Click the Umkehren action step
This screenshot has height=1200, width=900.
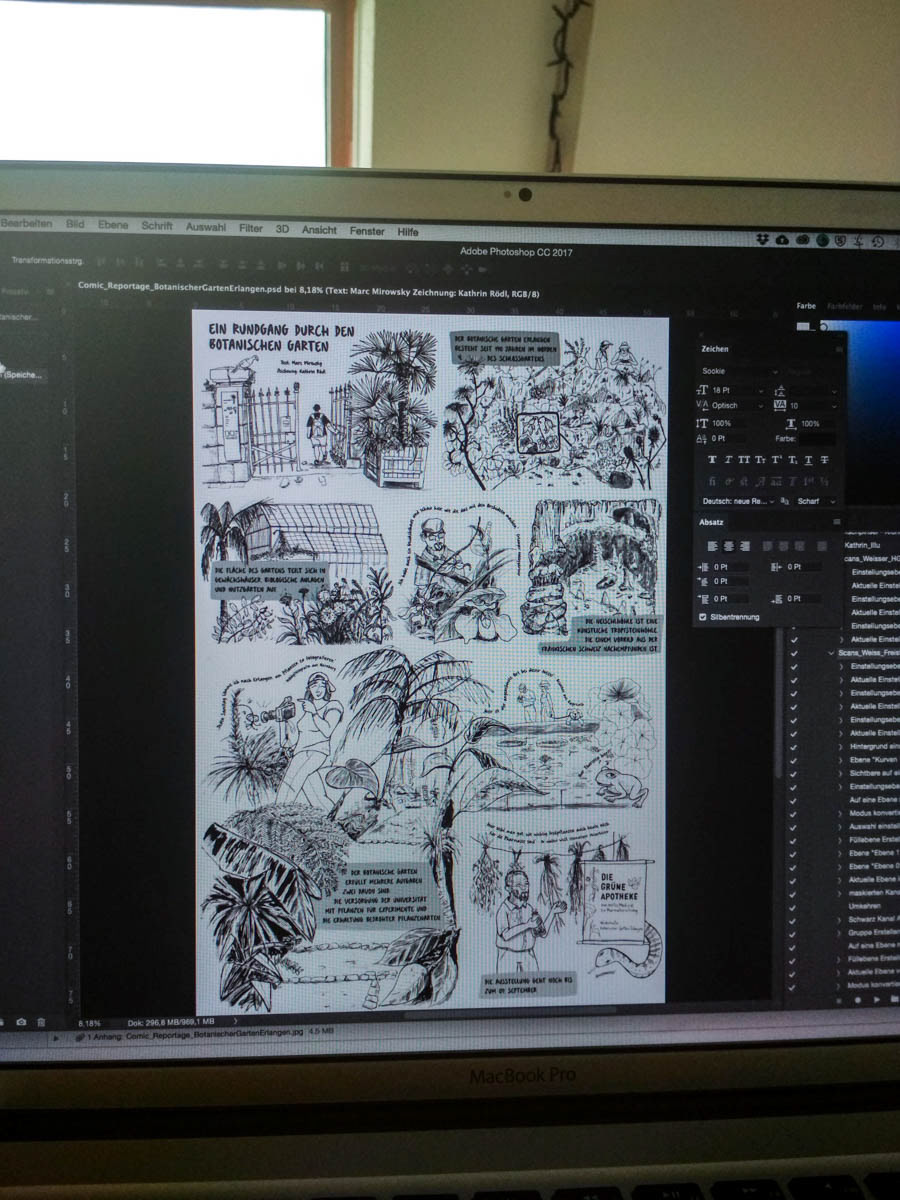pyautogui.click(x=864, y=905)
